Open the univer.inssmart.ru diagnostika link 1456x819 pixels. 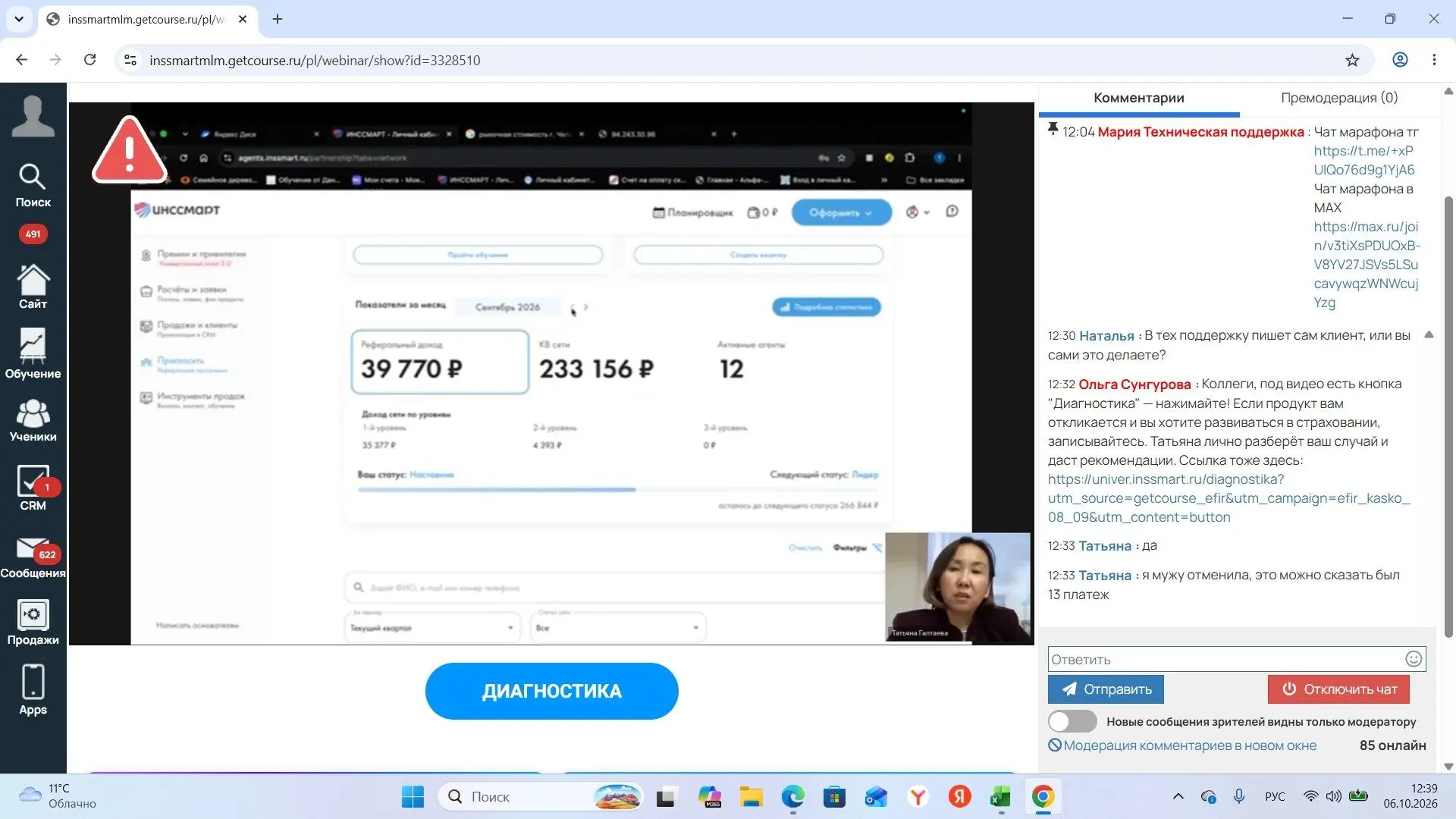click(1228, 498)
